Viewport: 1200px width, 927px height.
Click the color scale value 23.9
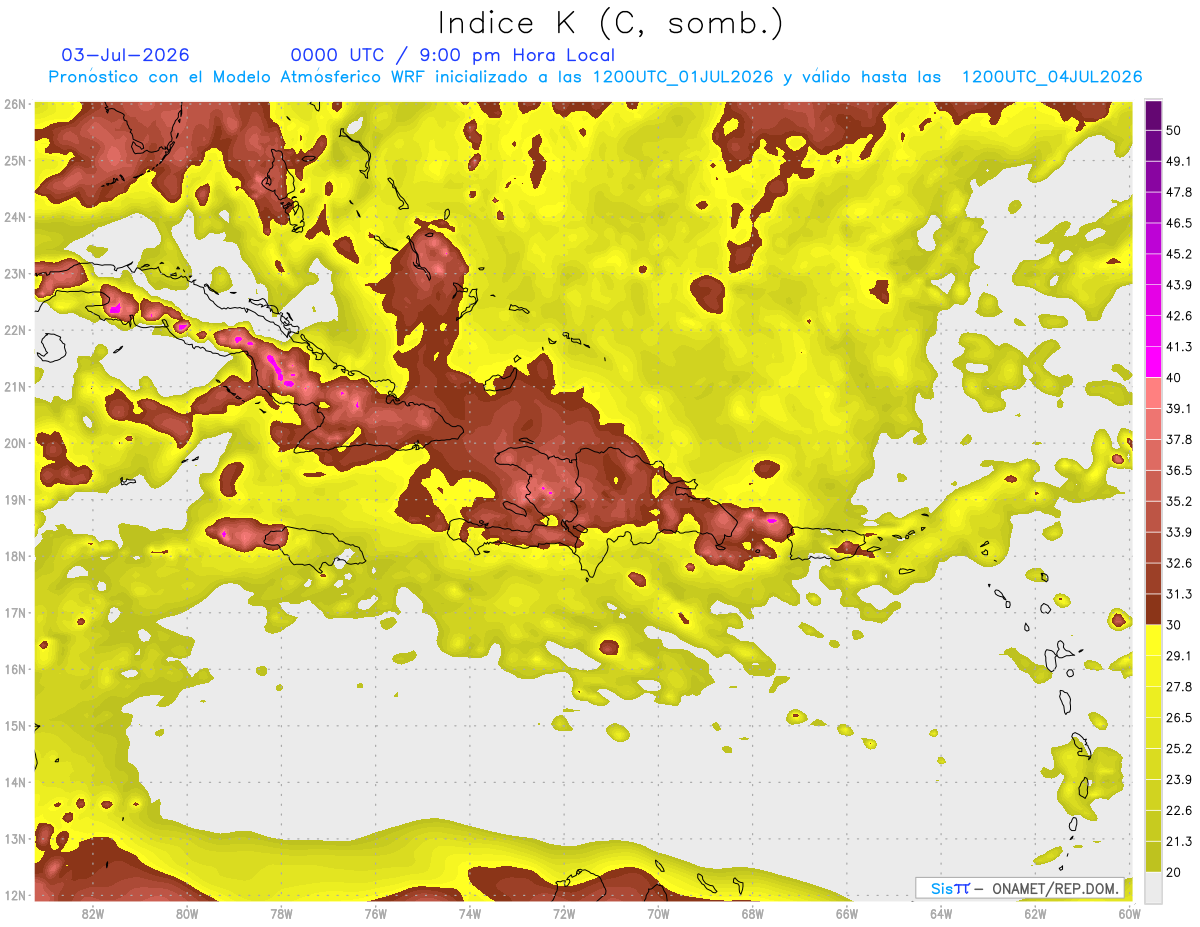click(1179, 780)
